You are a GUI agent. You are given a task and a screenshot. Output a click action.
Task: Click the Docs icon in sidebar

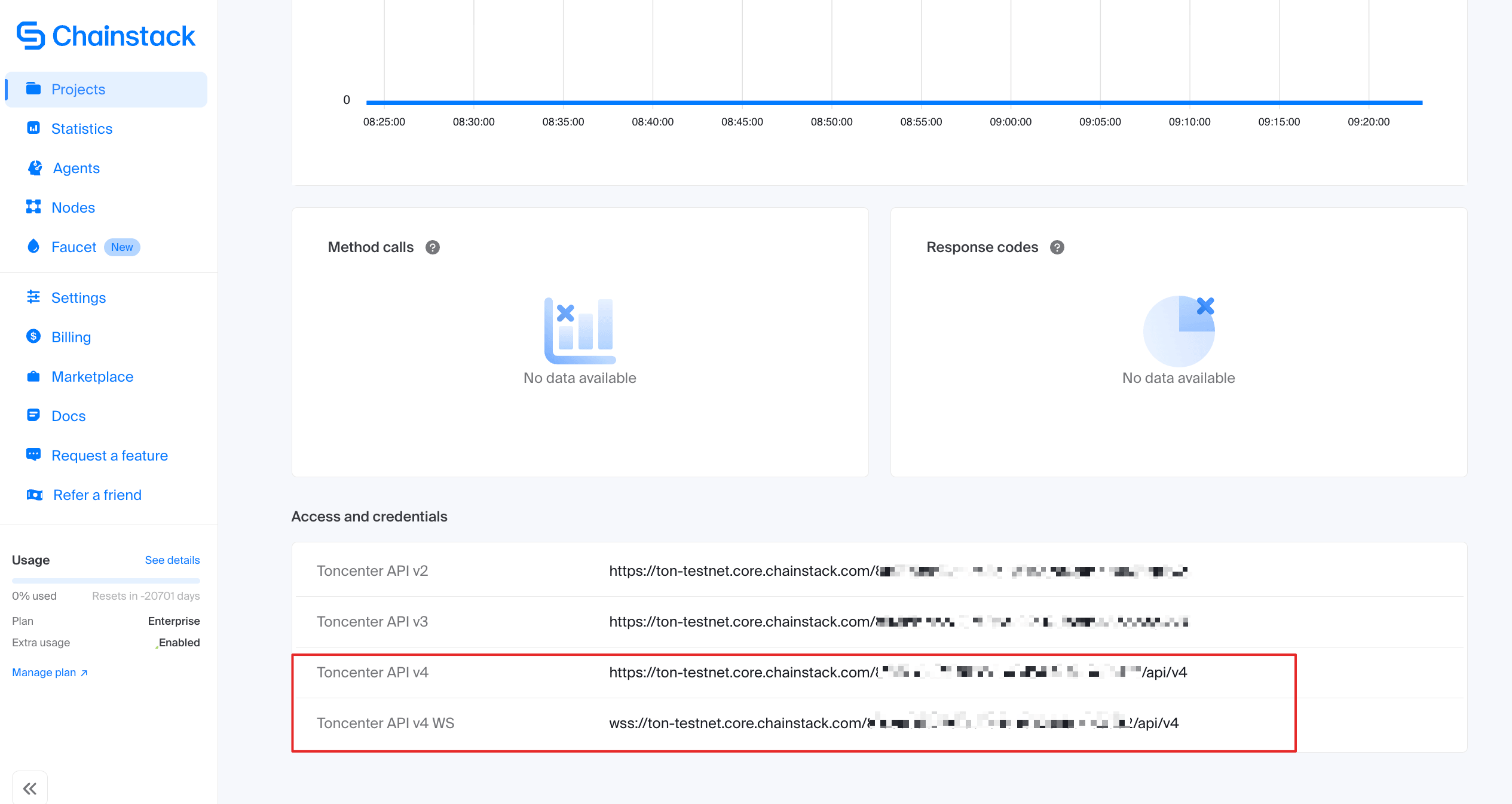pos(33,415)
